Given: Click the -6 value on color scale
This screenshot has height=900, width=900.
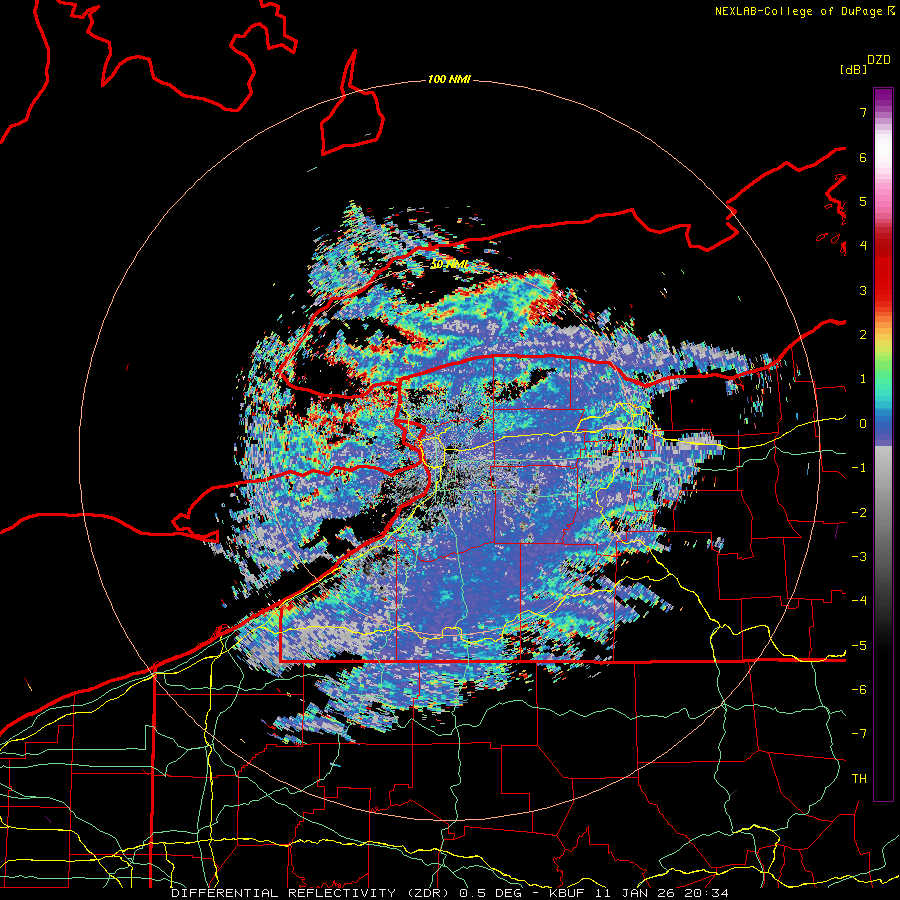Looking at the screenshot, I should 859,690.
